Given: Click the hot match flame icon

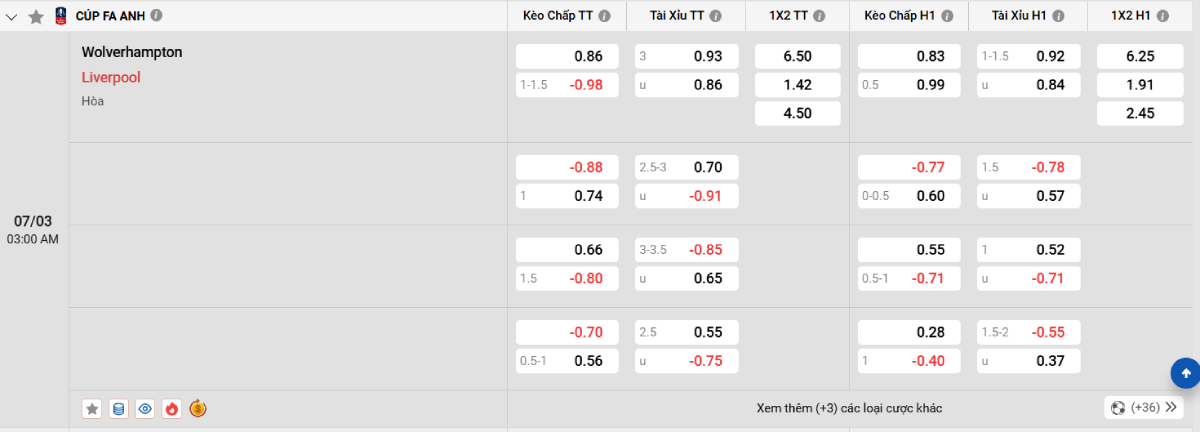Looking at the screenshot, I should point(171,408).
